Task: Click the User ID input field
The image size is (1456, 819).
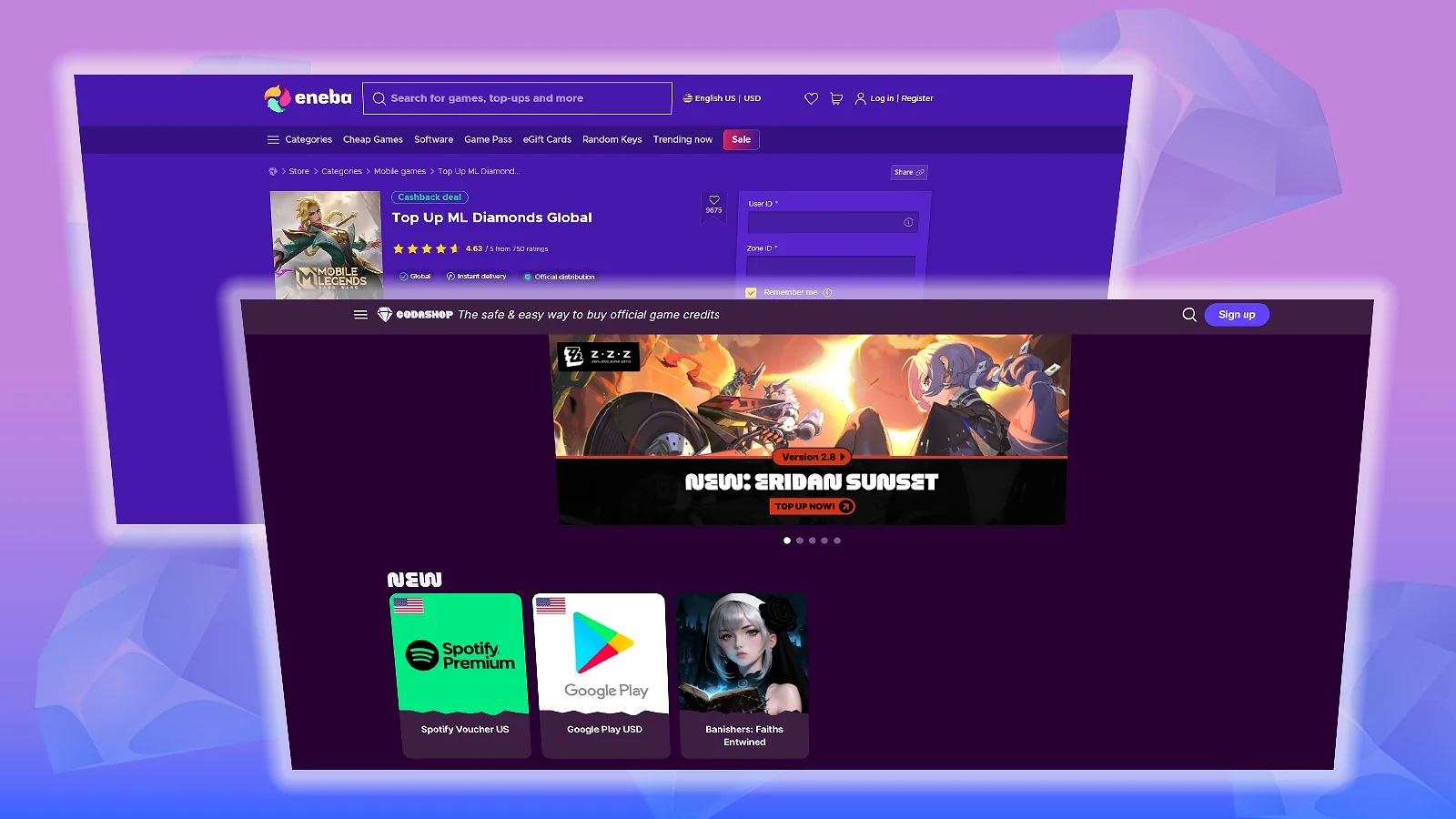Action: pos(833,222)
